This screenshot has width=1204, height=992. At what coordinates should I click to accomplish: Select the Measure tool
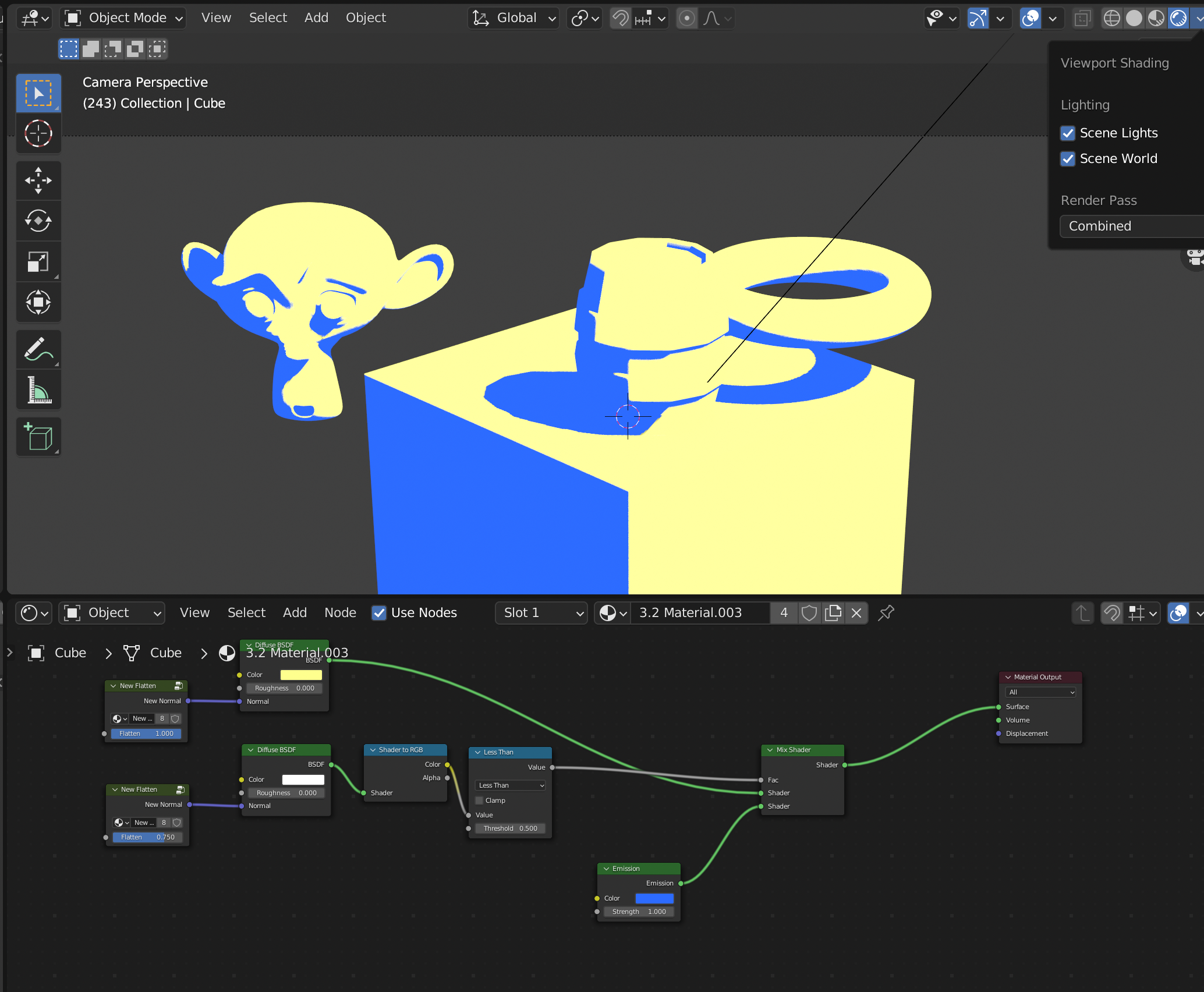point(38,390)
